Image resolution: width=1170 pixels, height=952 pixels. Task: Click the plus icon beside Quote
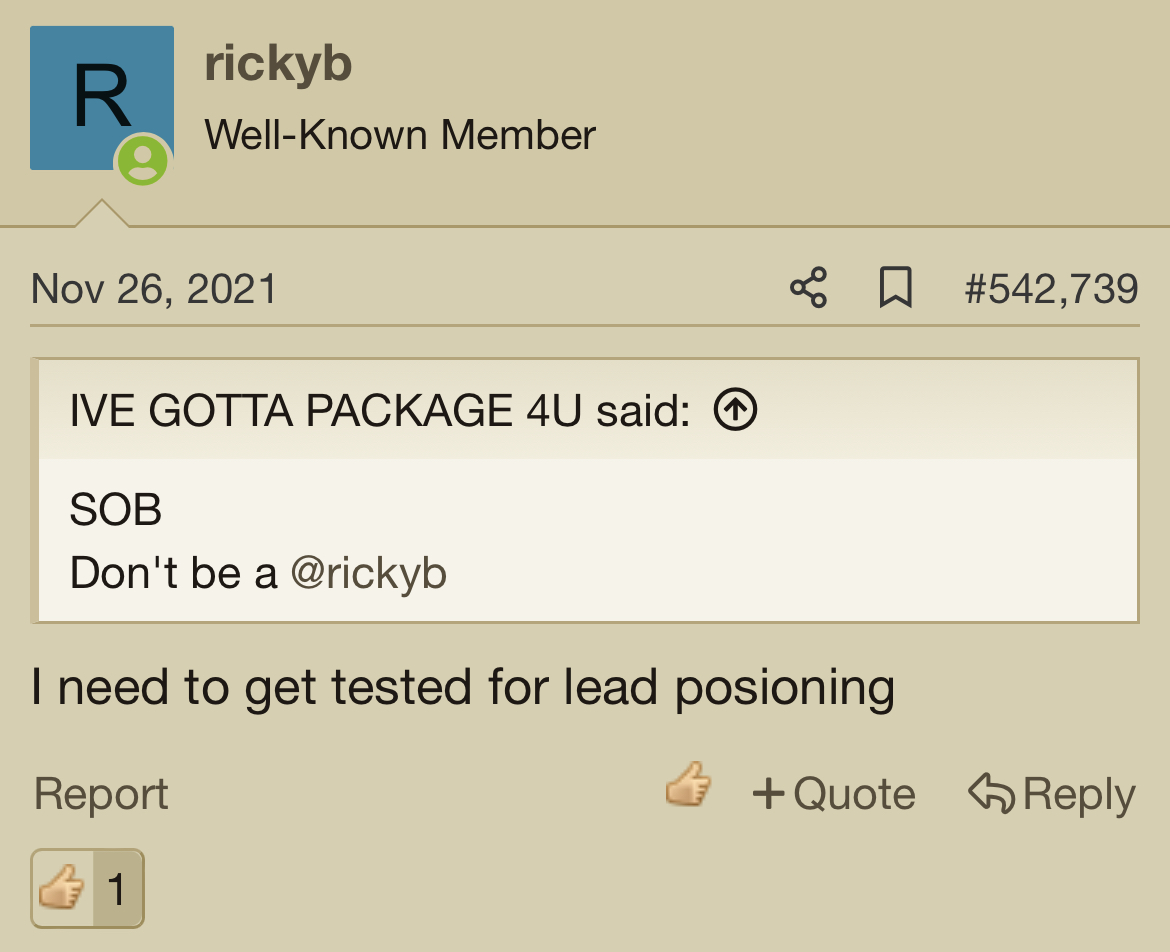pyautogui.click(x=769, y=792)
